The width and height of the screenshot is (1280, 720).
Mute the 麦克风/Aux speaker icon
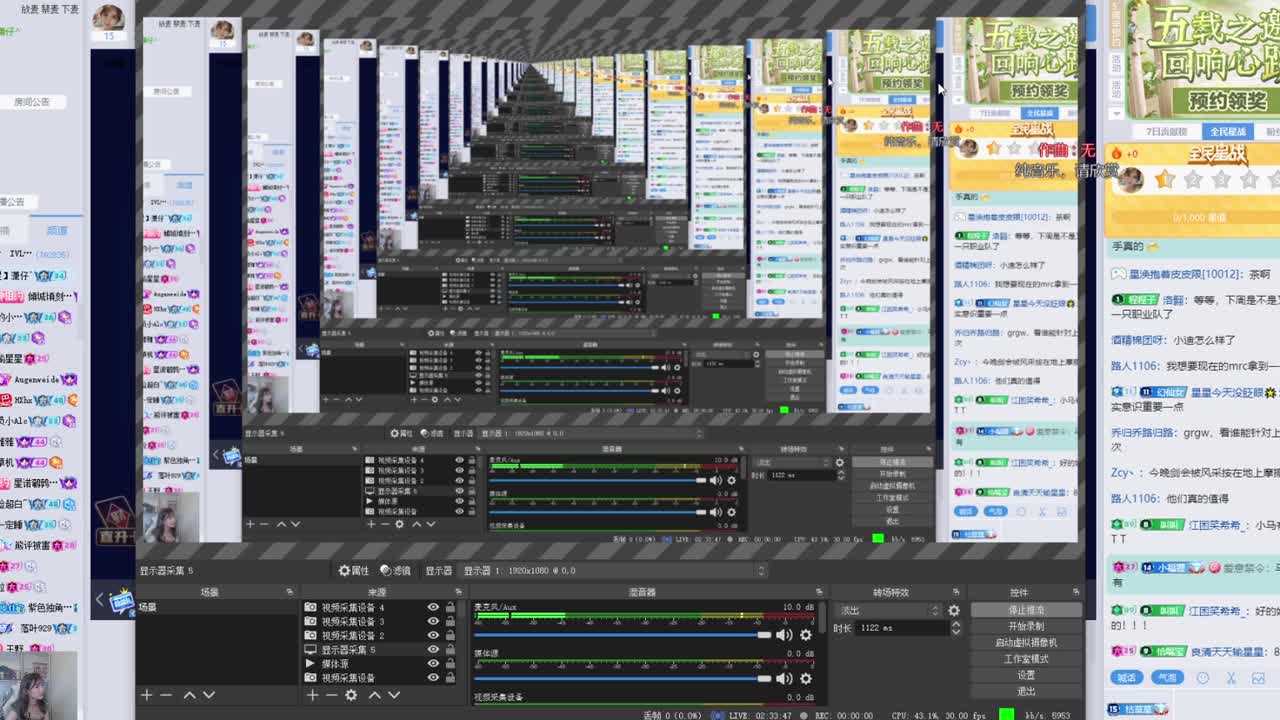(x=784, y=635)
